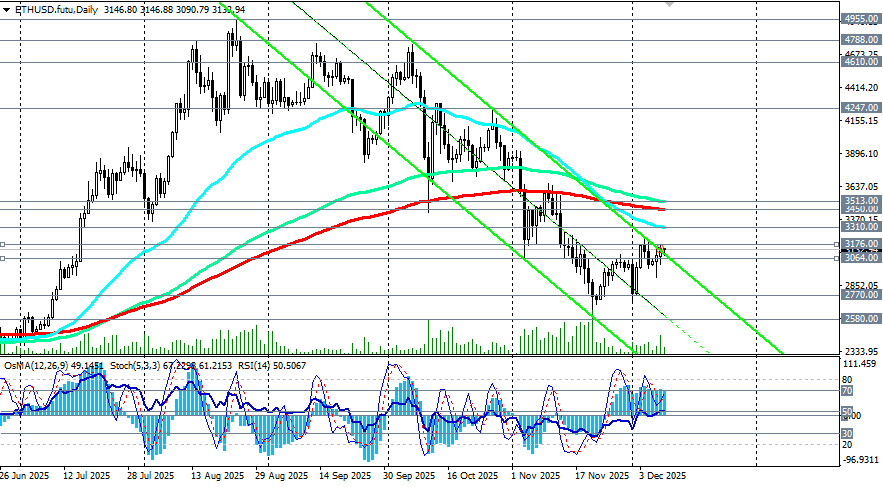Viewport: 883px width, 487px height.
Task: Click the 111.459 indicator scale value
Action: point(862,364)
